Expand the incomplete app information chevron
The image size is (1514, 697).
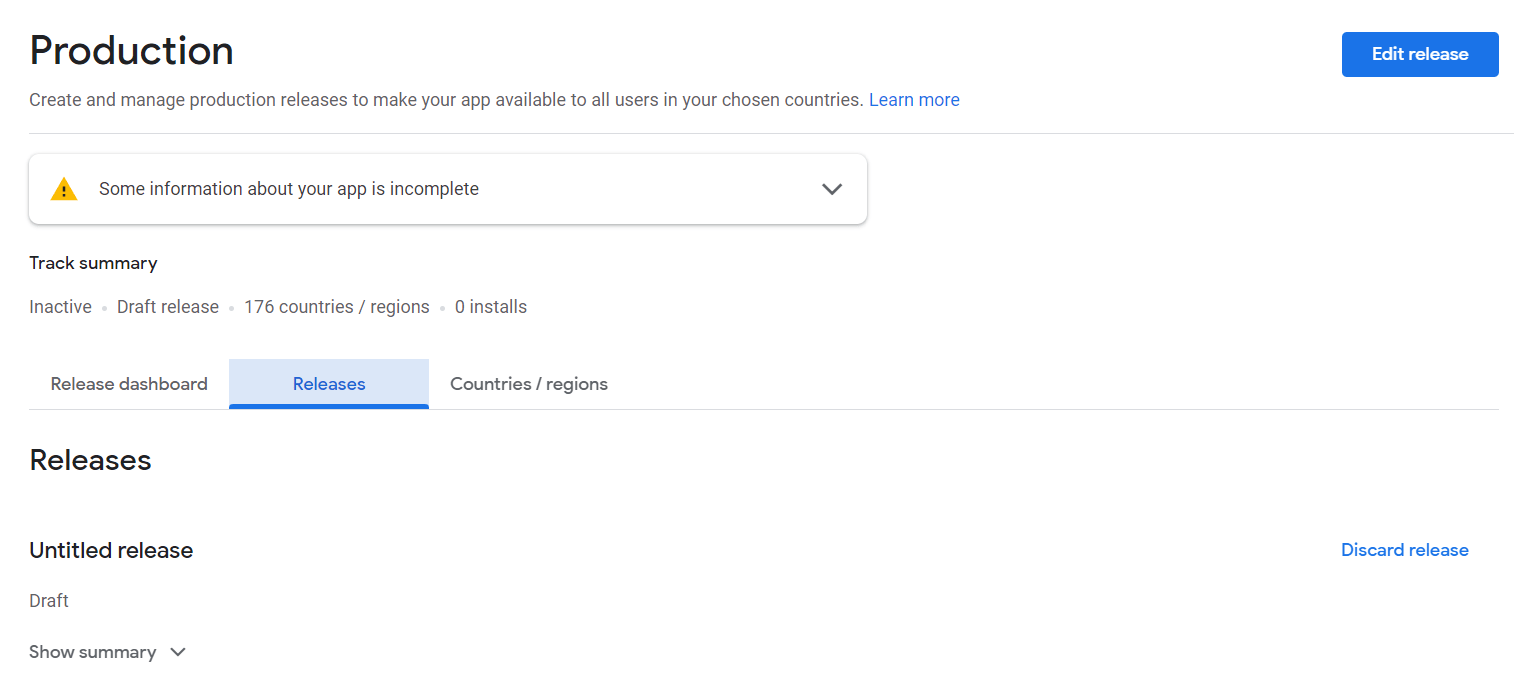pyautogui.click(x=831, y=189)
